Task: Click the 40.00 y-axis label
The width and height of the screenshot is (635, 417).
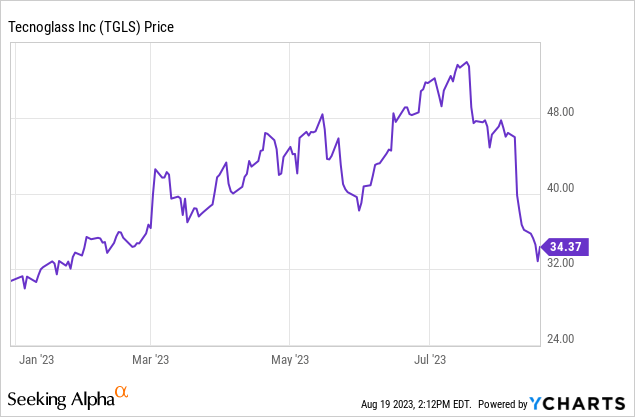Action: (x=559, y=188)
